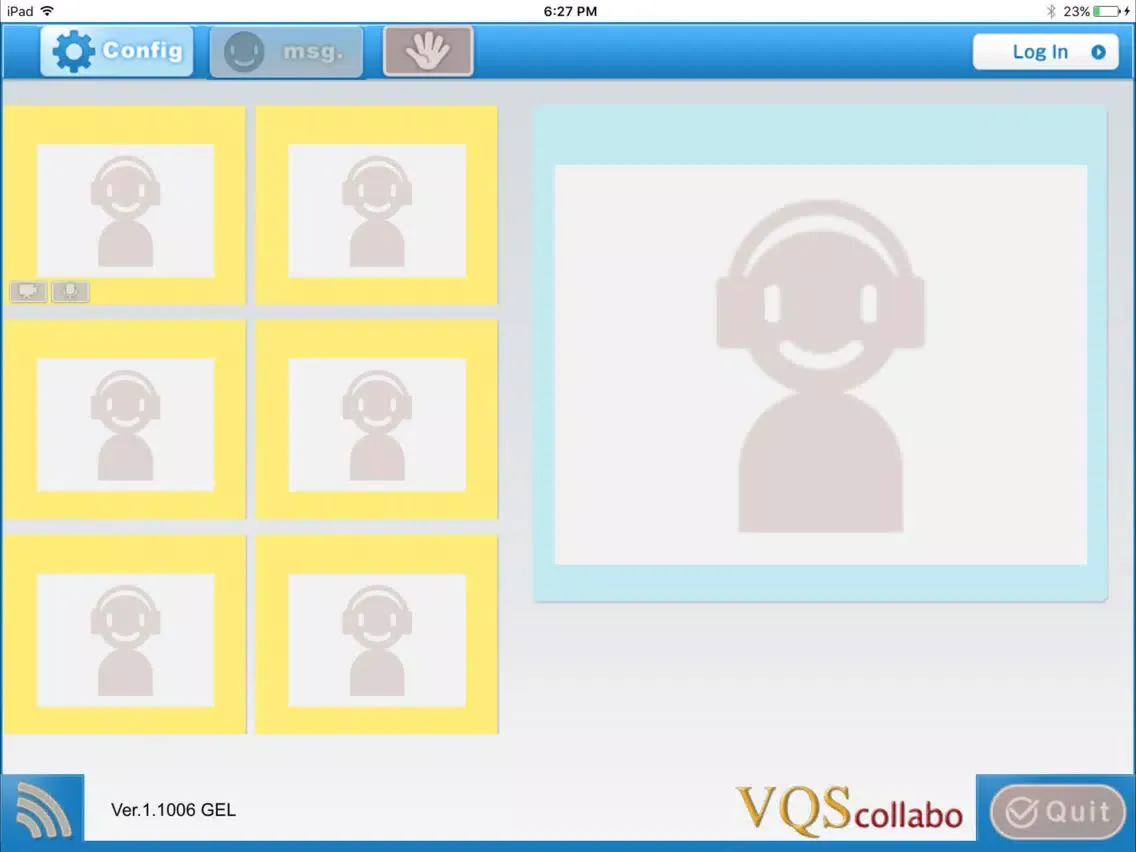This screenshot has width=1136, height=852.
Task: Select the middle-right participant video tile
Action: [x=377, y=419]
